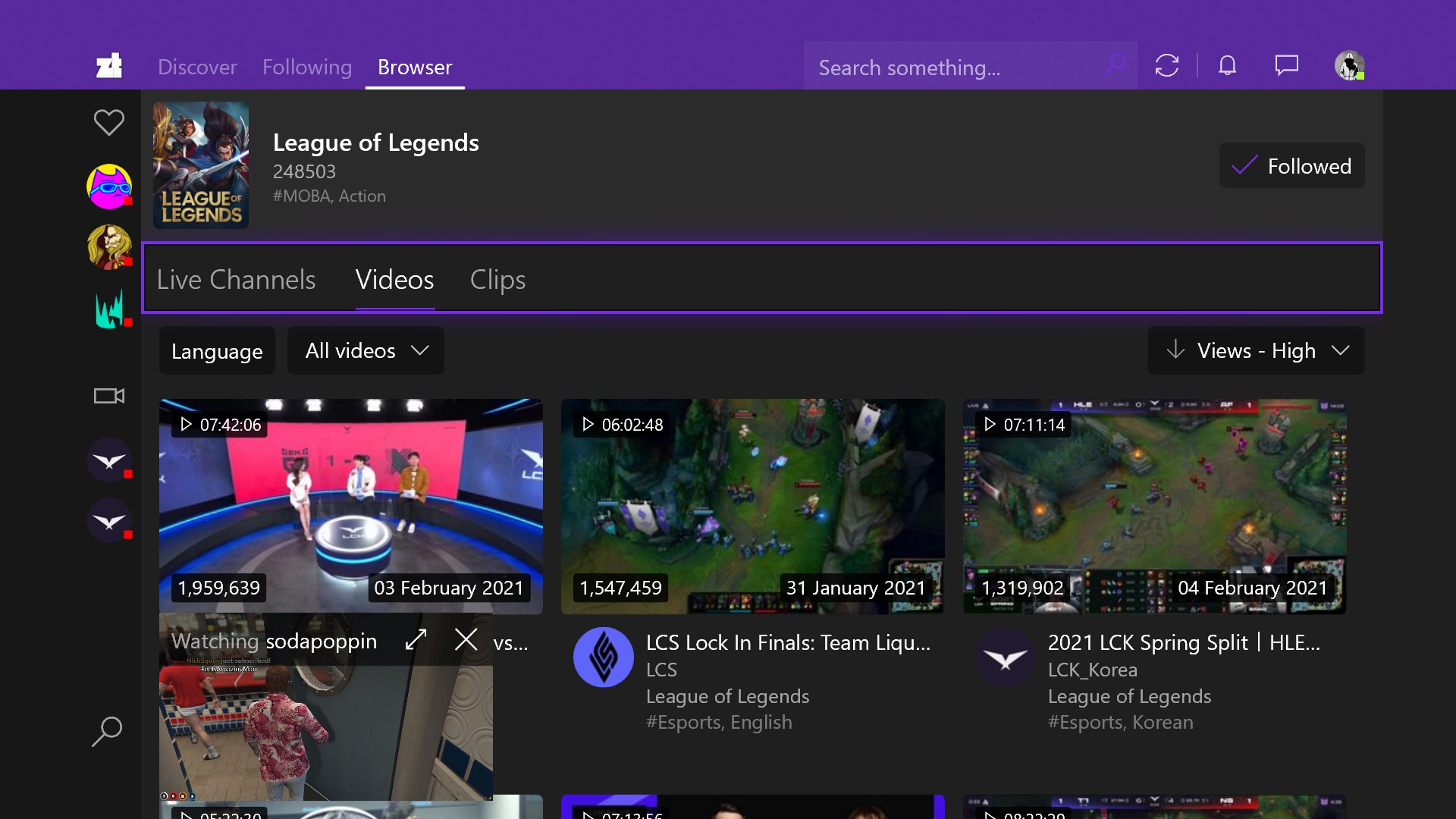Open the camera video icon in sidebar

(x=108, y=396)
